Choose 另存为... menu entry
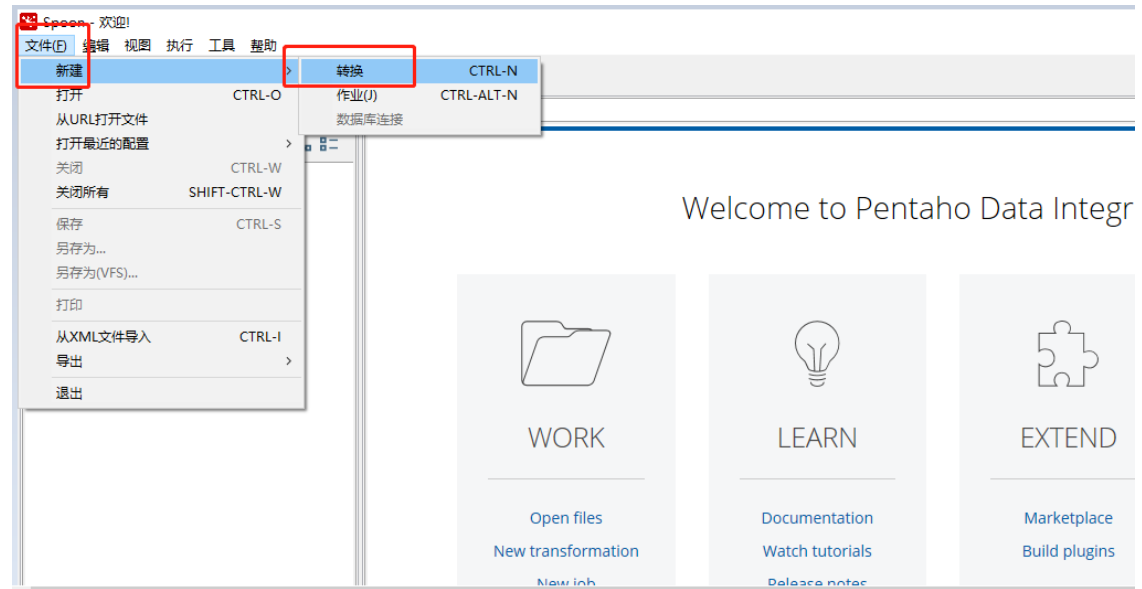1142x589 pixels. [160, 248]
